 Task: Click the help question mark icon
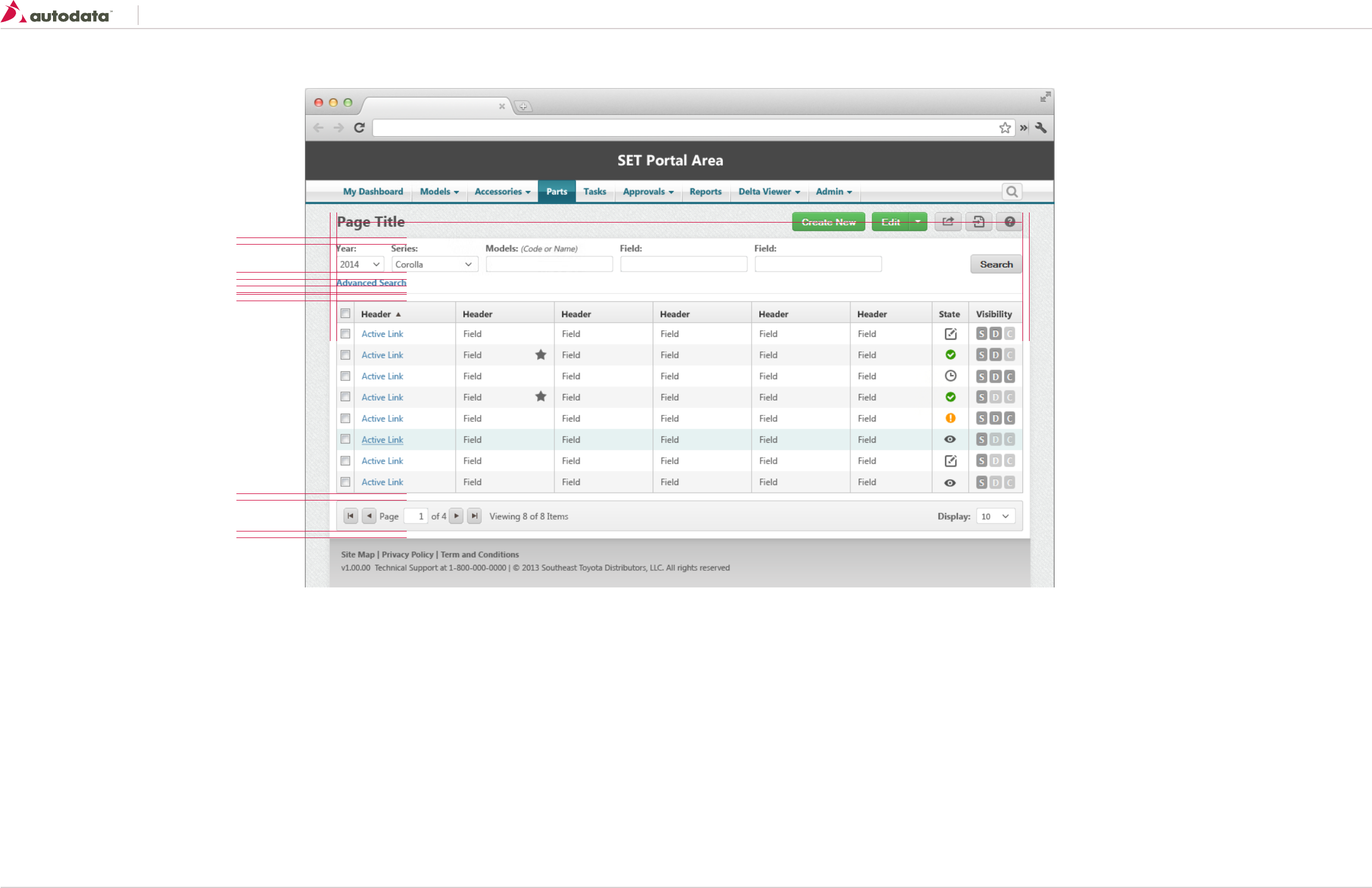[1009, 222]
